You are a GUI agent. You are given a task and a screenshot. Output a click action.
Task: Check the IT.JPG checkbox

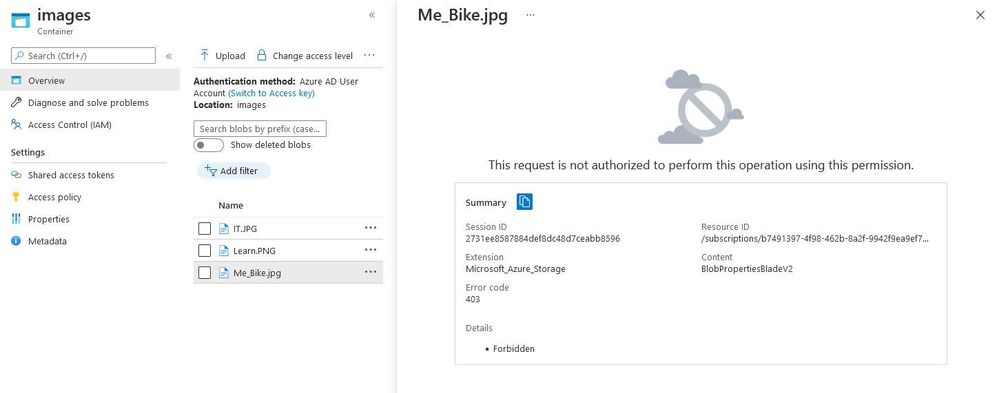(205, 229)
